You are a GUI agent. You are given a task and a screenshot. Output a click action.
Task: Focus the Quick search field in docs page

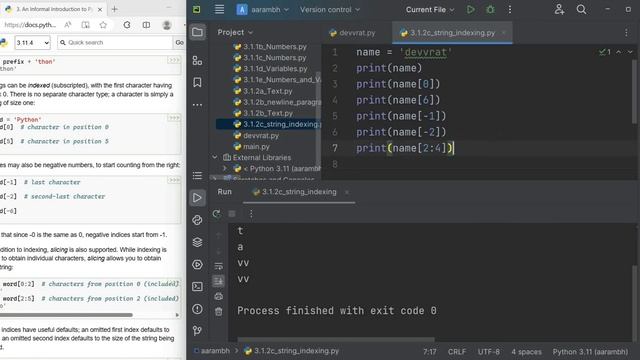coord(115,42)
